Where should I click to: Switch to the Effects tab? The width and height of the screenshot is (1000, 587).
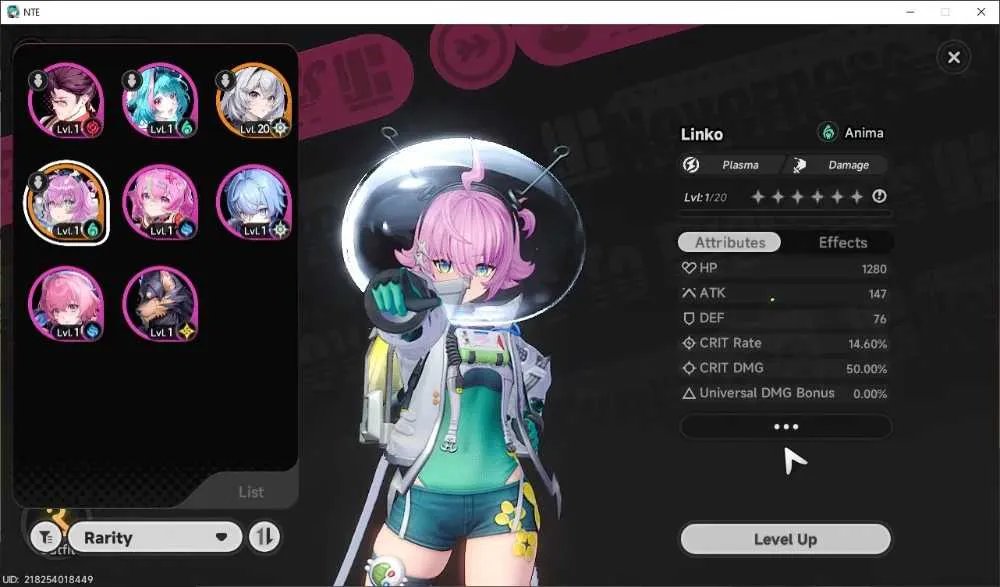(842, 242)
